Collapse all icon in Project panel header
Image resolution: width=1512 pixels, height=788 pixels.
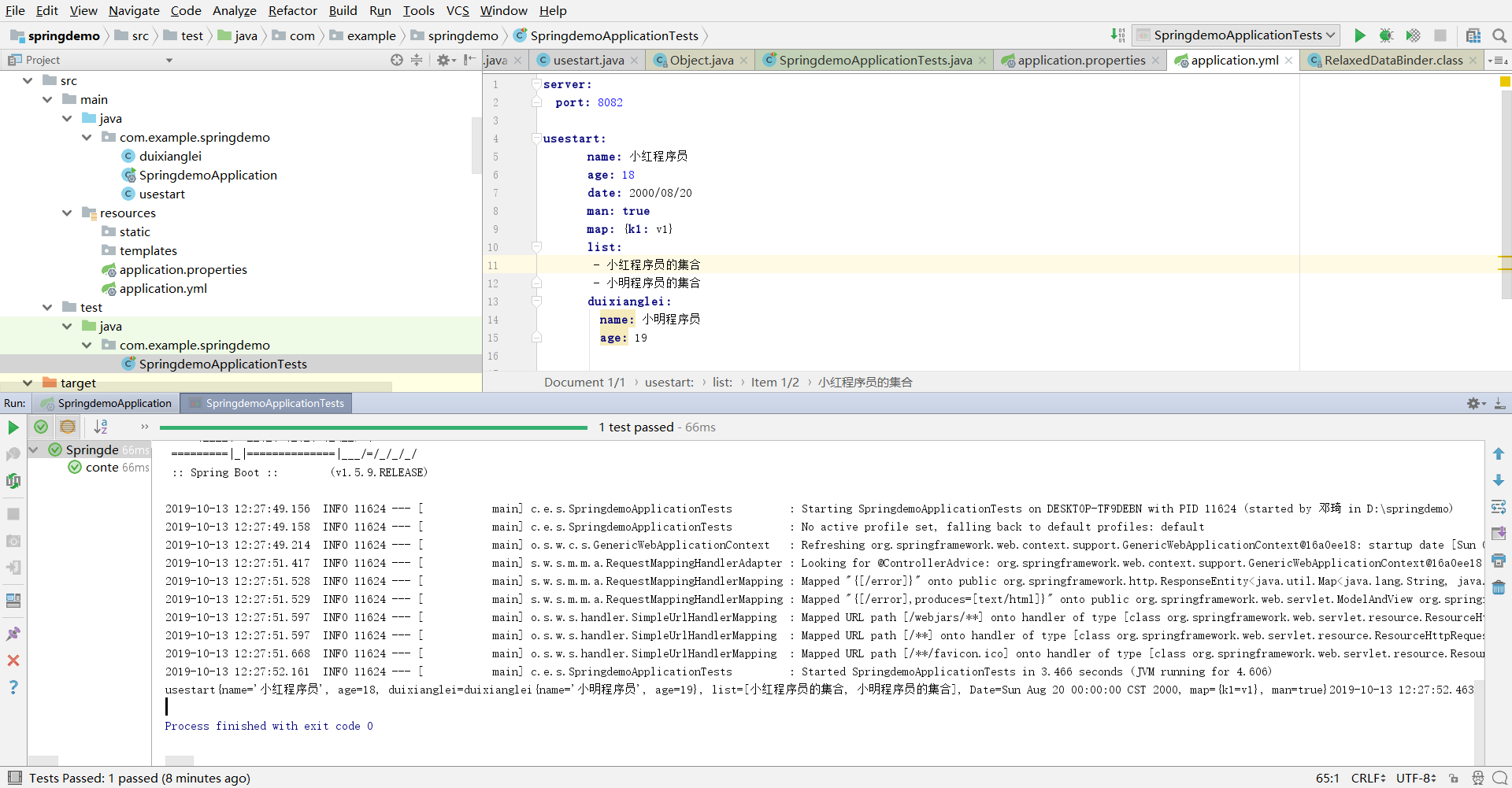417,60
